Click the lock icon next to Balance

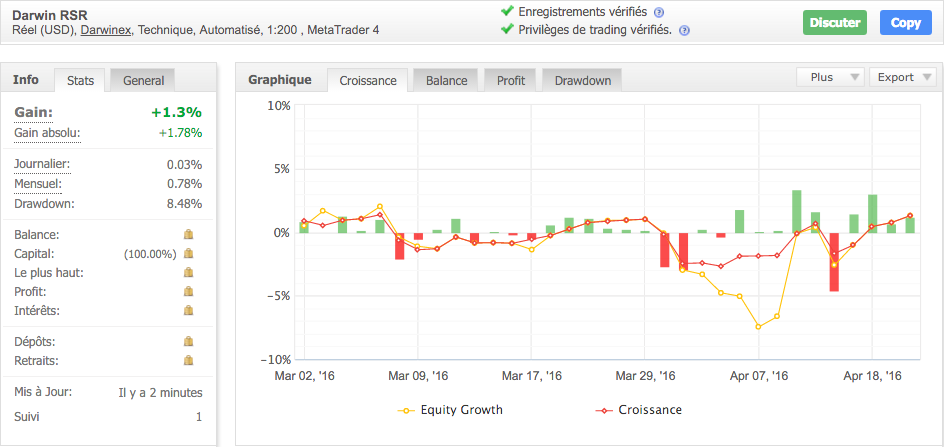(x=188, y=234)
